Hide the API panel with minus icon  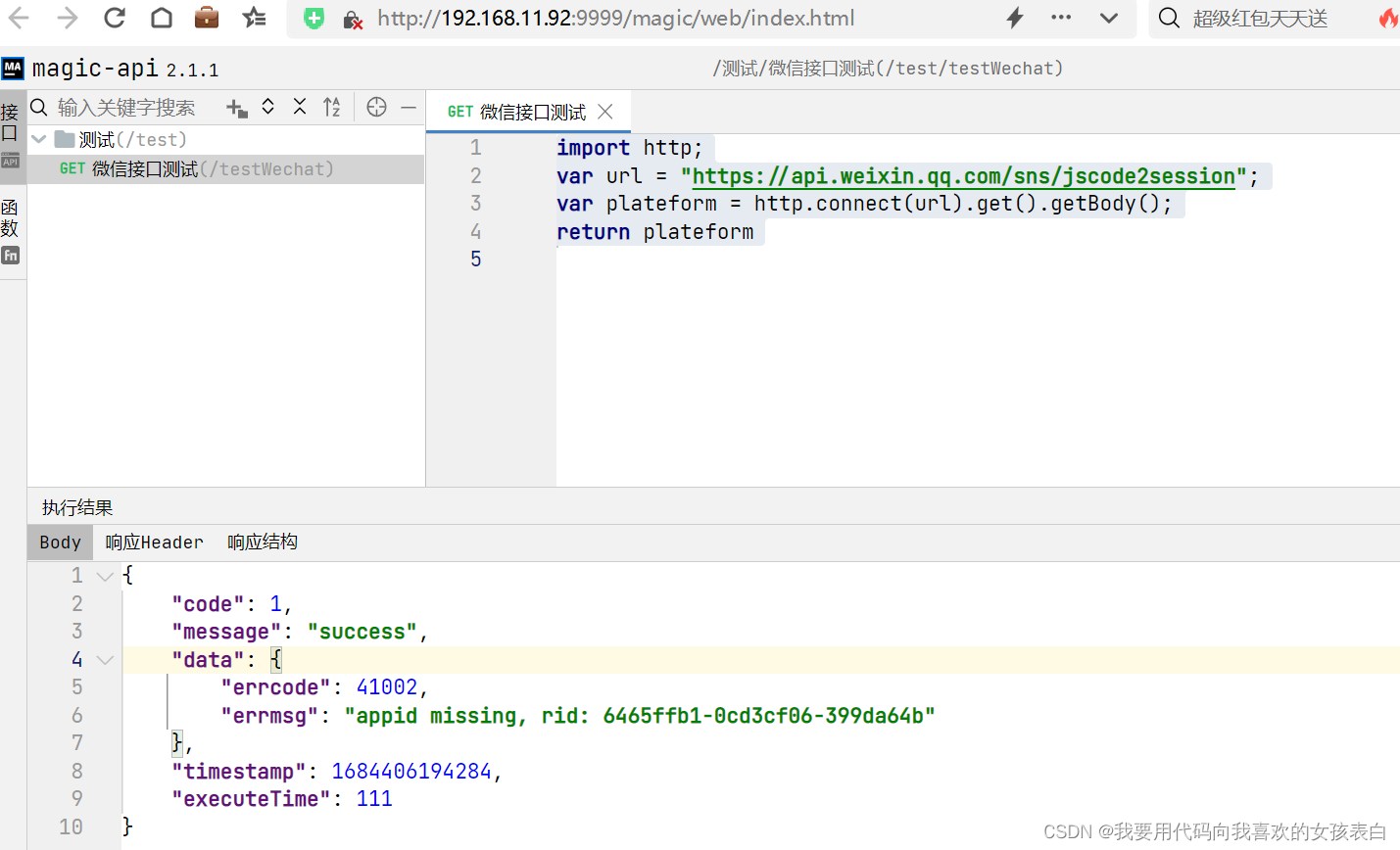[x=409, y=107]
